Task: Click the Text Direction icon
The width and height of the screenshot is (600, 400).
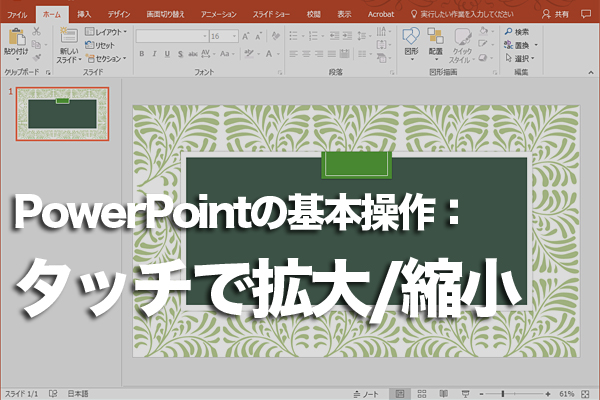Action: [x=384, y=31]
